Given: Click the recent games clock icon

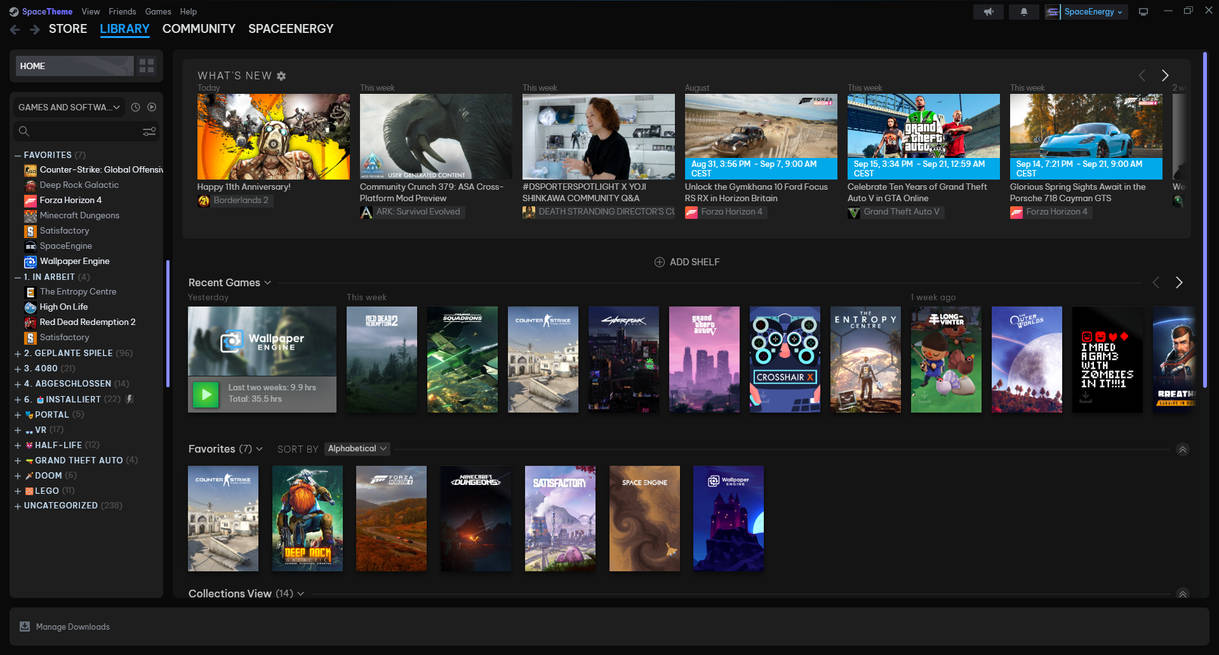Looking at the screenshot, I should [135, 107].
